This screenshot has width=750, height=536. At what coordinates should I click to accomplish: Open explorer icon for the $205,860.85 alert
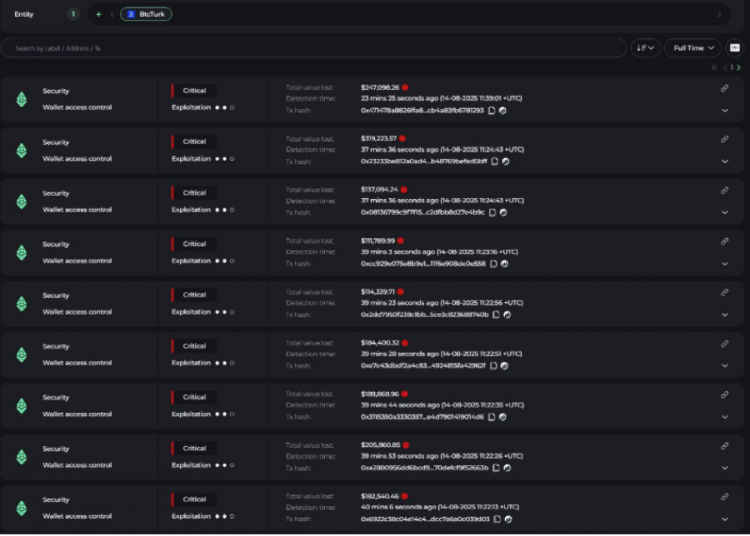point(509,467)
